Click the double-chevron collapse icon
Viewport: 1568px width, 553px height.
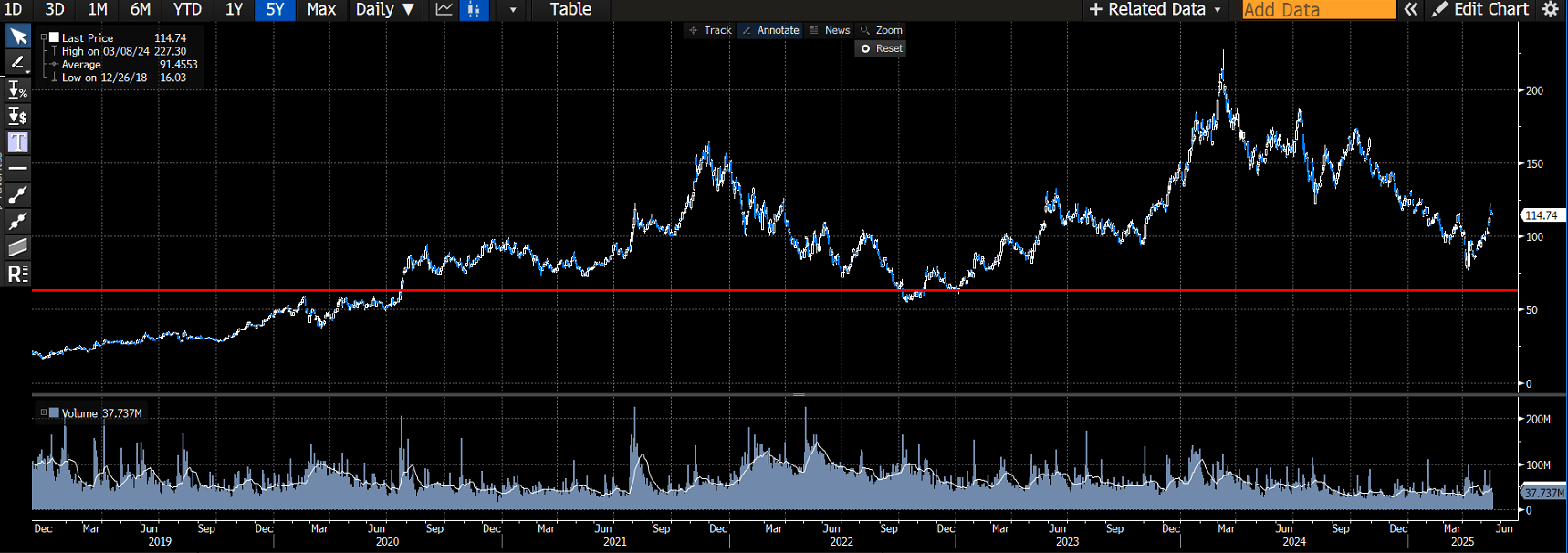click(1411, 9)
